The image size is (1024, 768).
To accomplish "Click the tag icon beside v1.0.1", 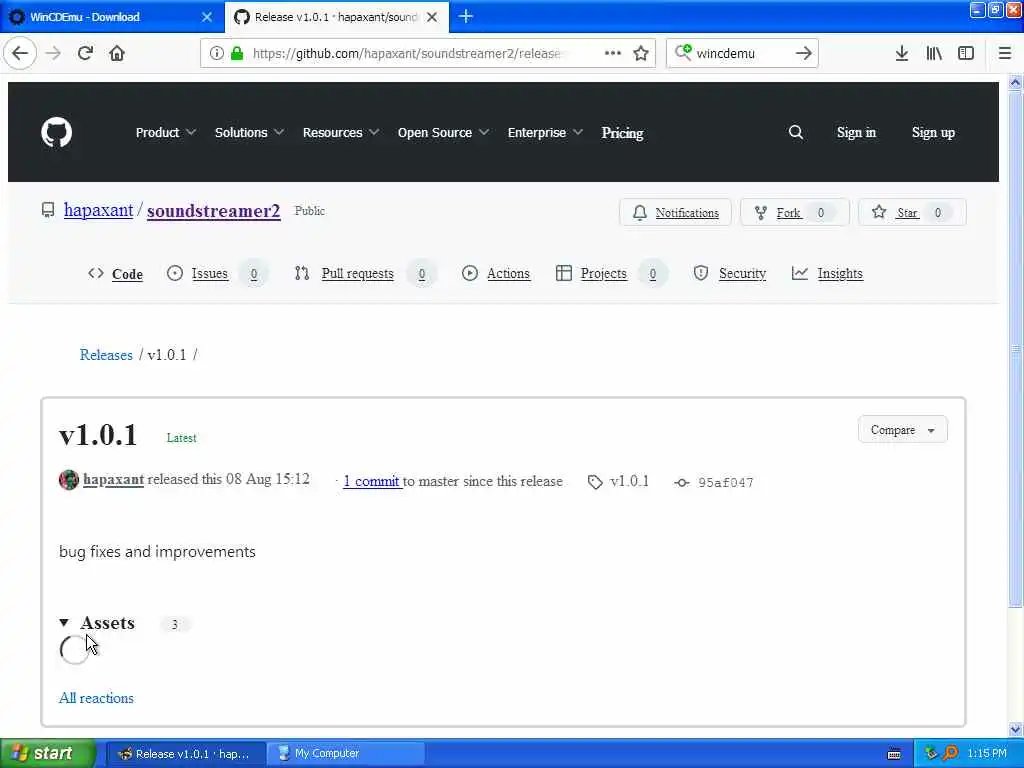I will 595,483.
